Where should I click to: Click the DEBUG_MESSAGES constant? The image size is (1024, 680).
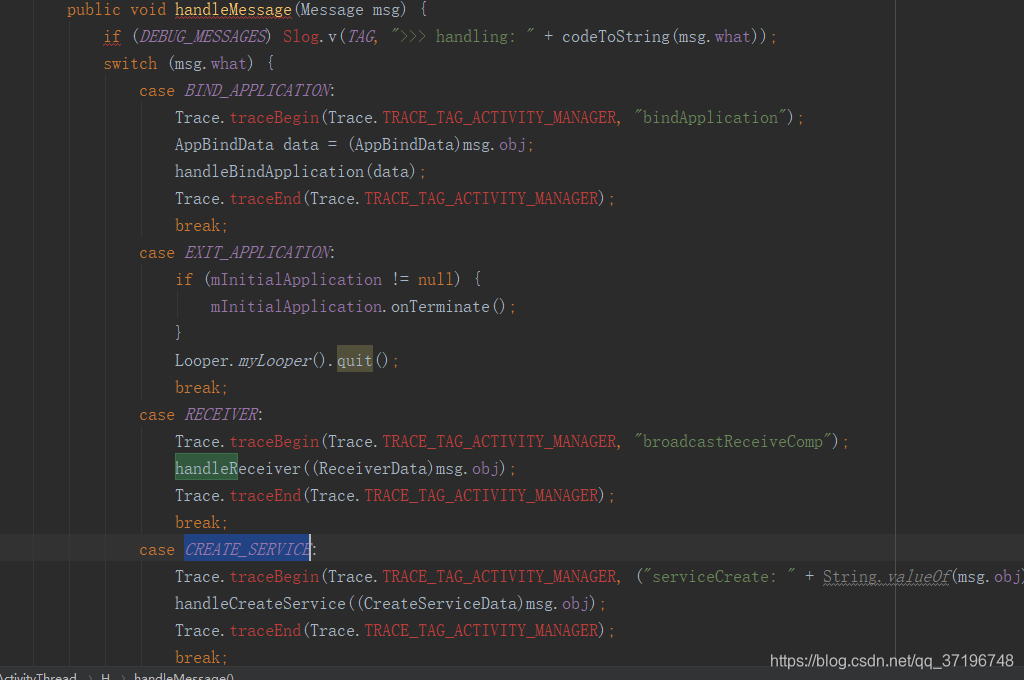pos(202,37)
